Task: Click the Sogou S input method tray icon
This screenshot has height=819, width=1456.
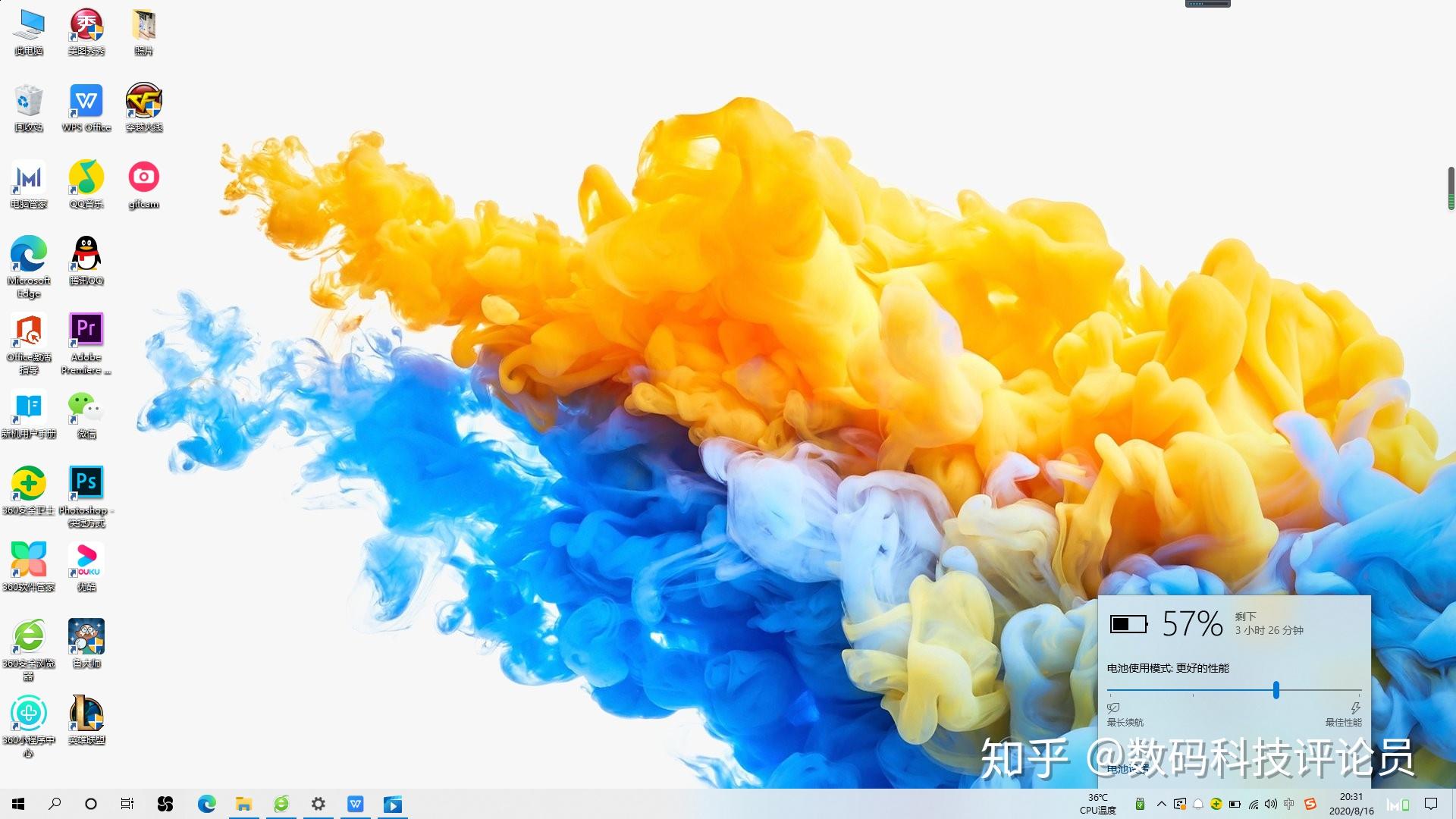Action: pyautogui.click(x=1310, y=804)
